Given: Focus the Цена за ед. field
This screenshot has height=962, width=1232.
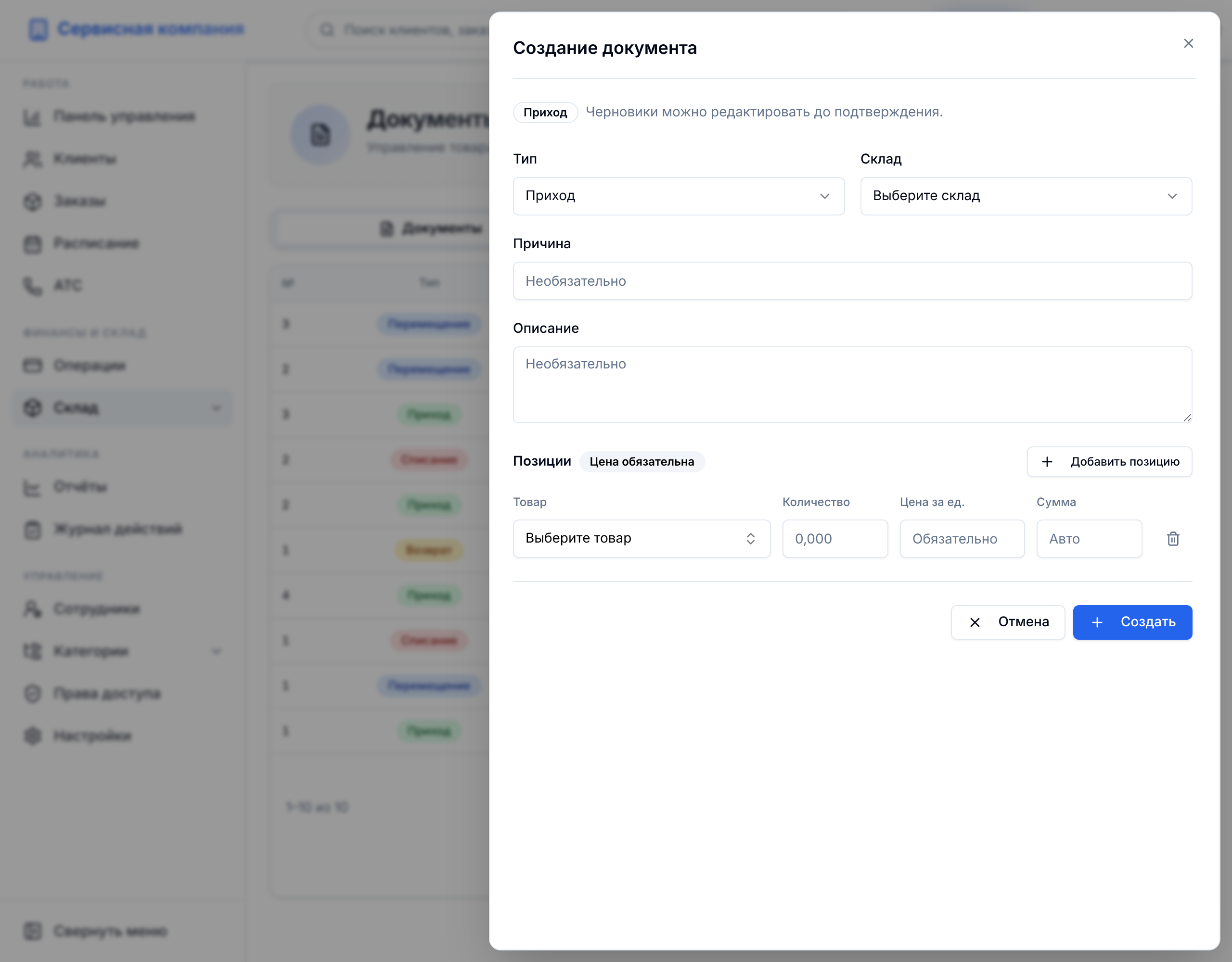Looking at the screenshot, I should (962, 539).
